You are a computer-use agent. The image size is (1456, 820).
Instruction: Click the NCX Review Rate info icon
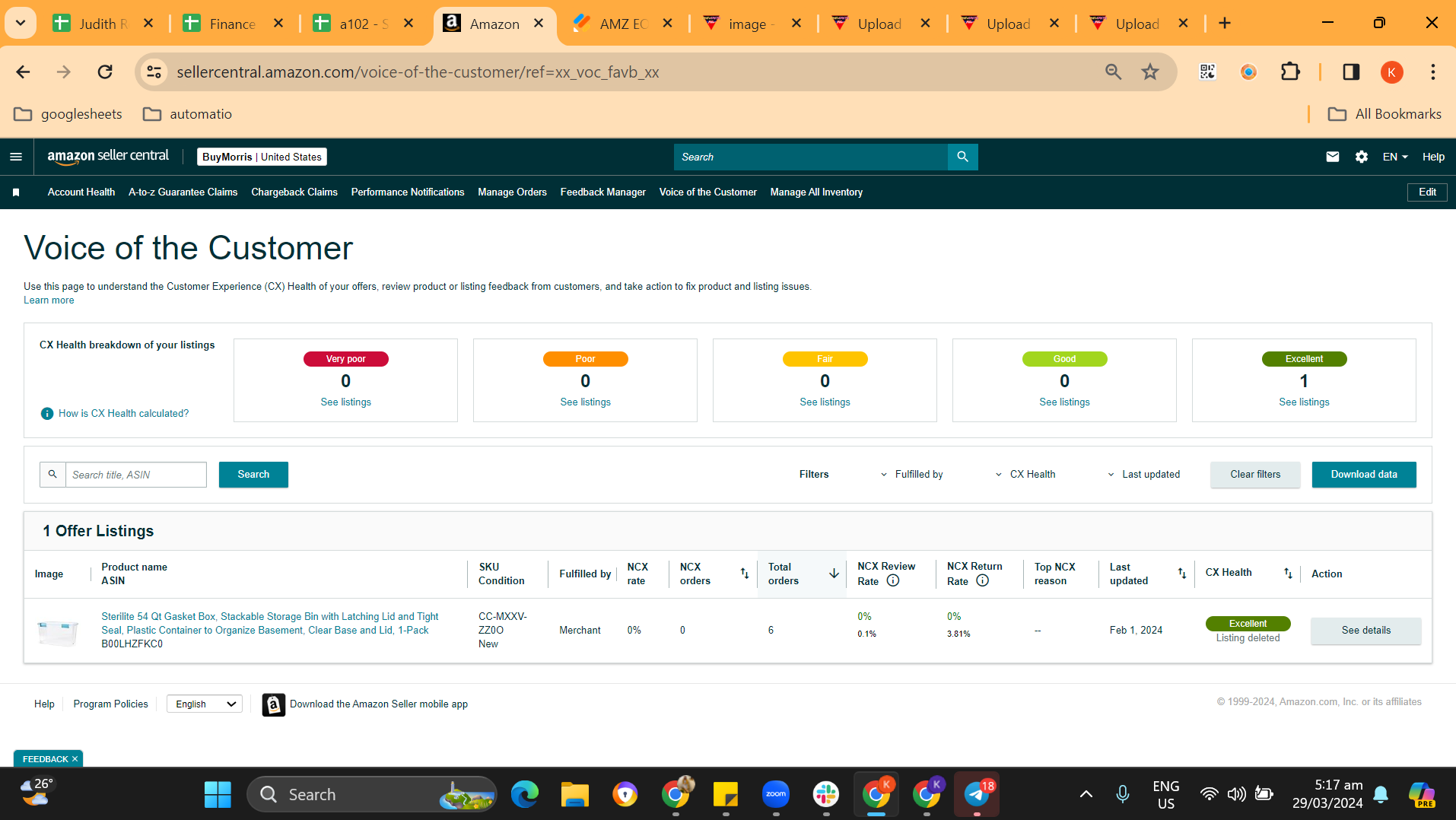893,580
